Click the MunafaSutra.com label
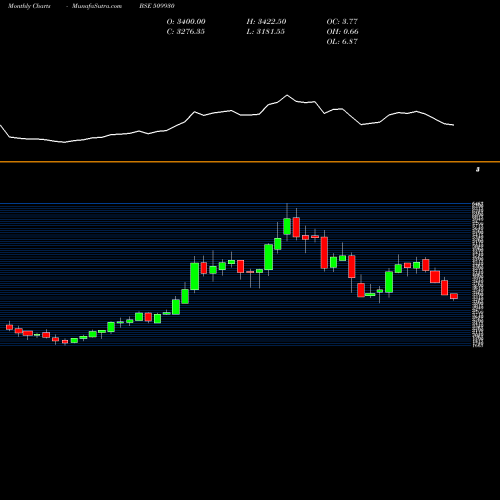The width and height of the screenshot is (500, 500). click(97, 6)
